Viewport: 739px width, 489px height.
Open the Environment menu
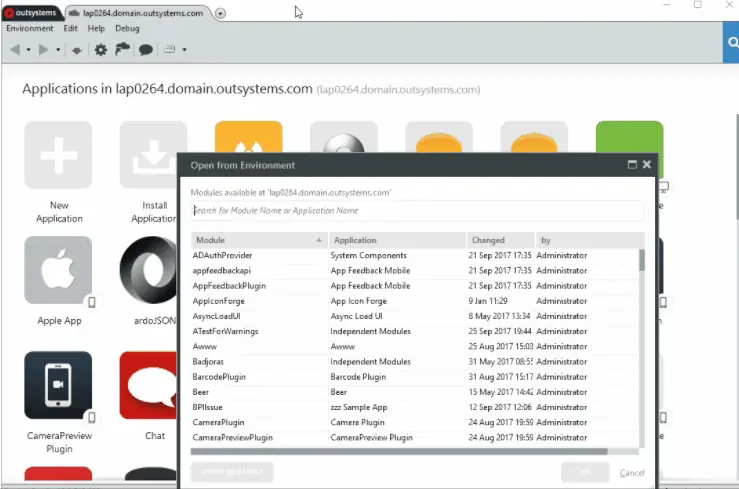point(30,28)
